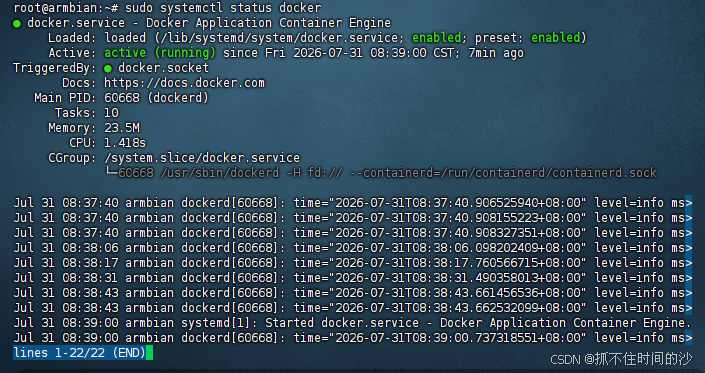705x373 pixels.
Task: Click the '/system.slice/docker.service' CGroup path
Action: point(202,158)
